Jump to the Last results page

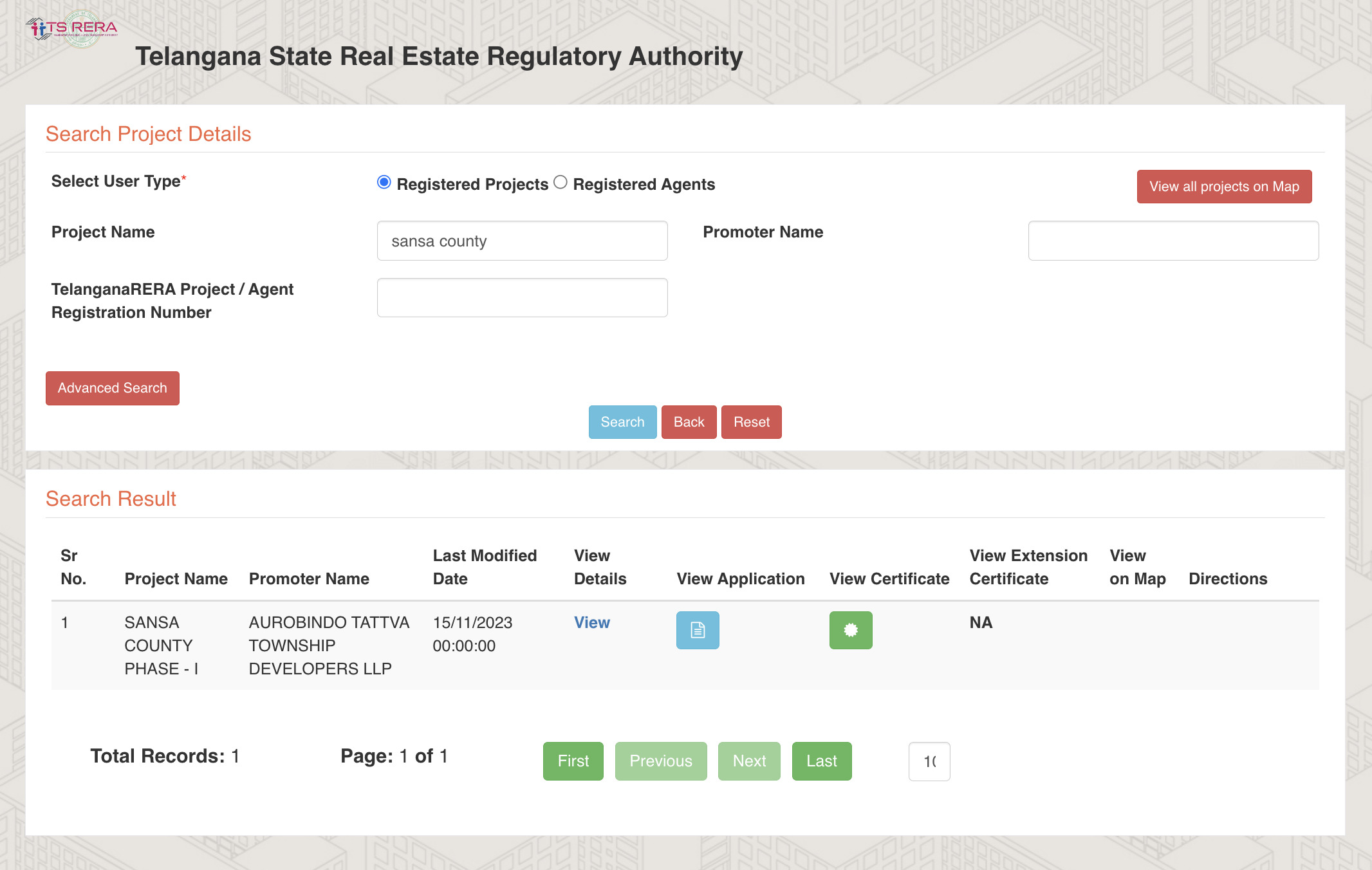click(x=821, y=761)
